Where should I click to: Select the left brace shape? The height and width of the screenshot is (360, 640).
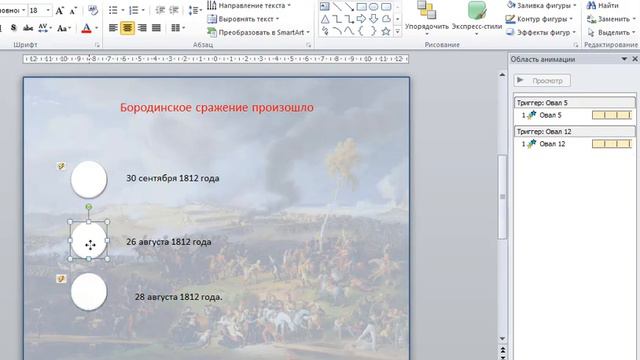click(361, 31)
